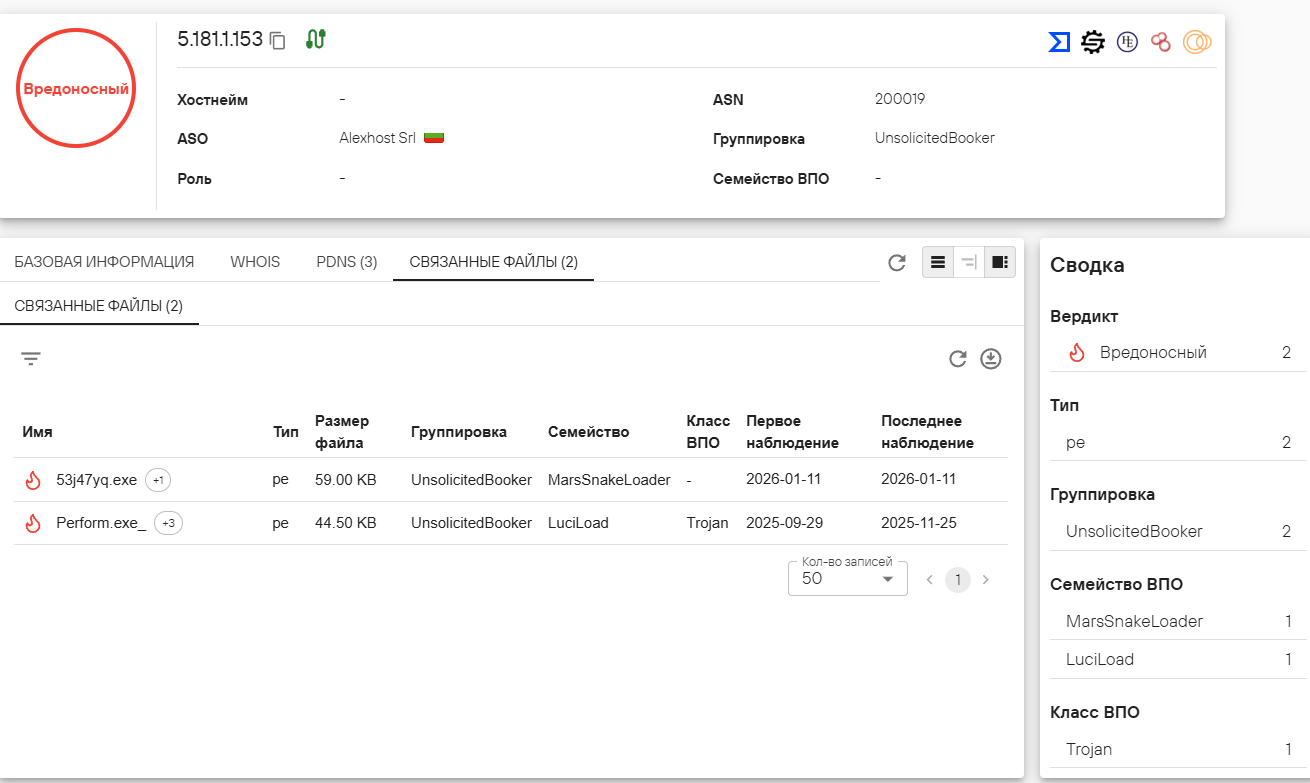Download the related files list
1310x783 pixels.
[x=991, y=359]
